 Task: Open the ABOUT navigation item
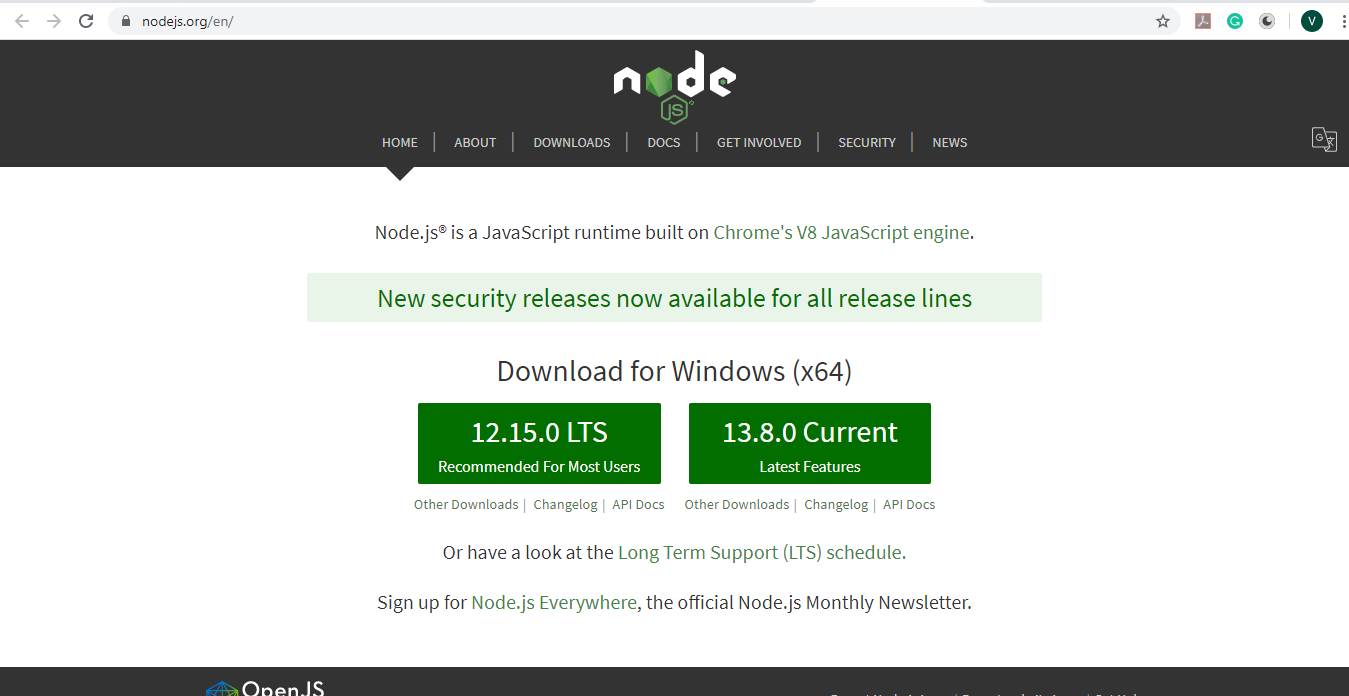click(475, 142)
